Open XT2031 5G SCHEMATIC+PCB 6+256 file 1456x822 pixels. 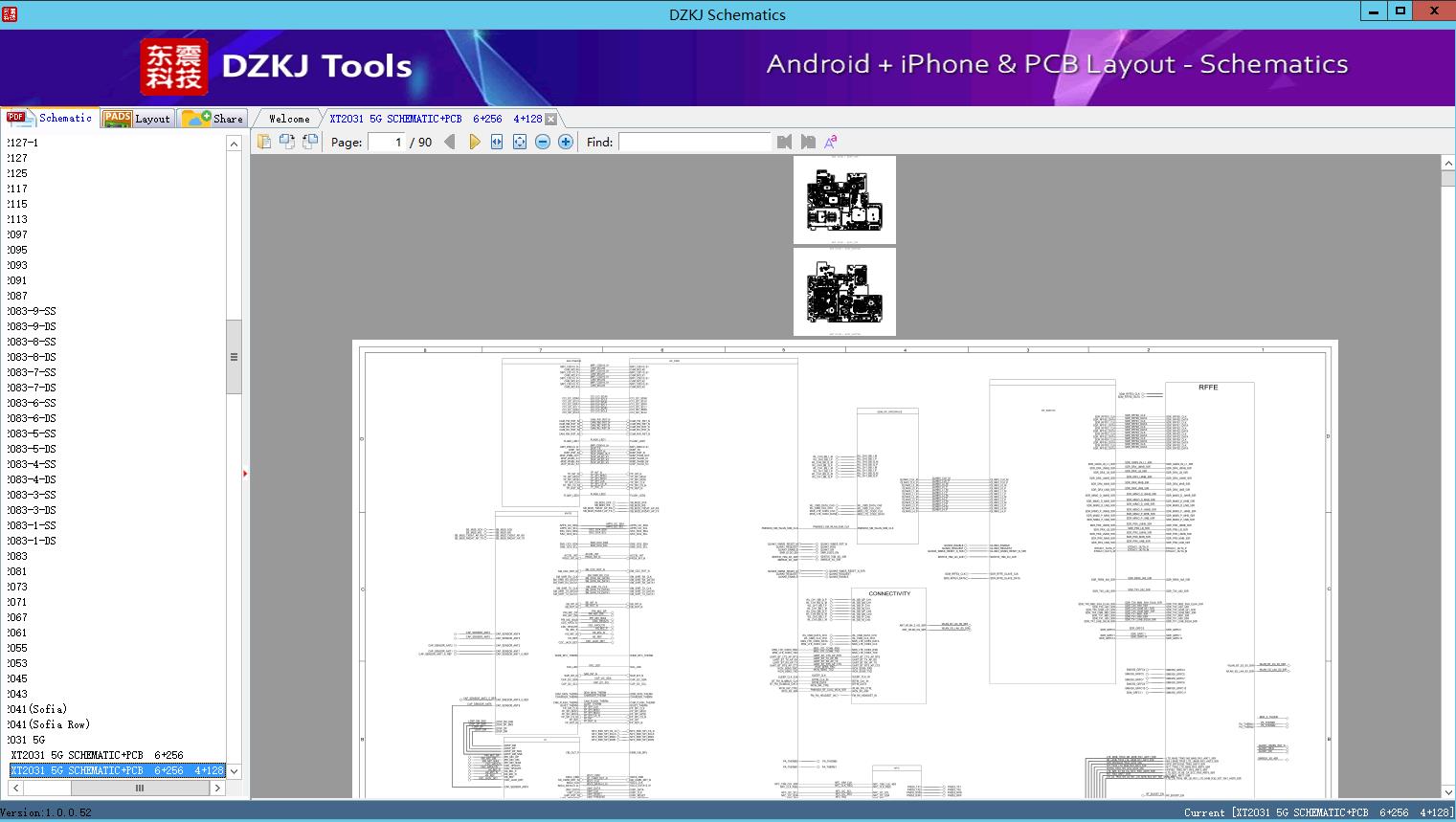point(97,755)
